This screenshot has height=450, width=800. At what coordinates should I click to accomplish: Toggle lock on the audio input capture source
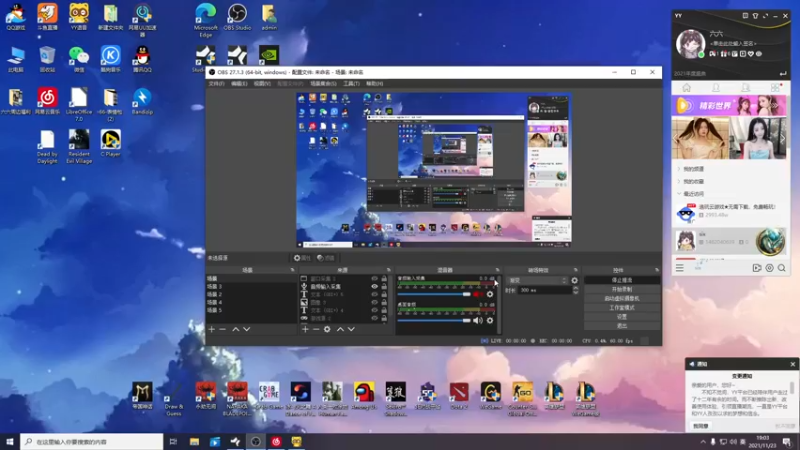[x=384, y=287]
